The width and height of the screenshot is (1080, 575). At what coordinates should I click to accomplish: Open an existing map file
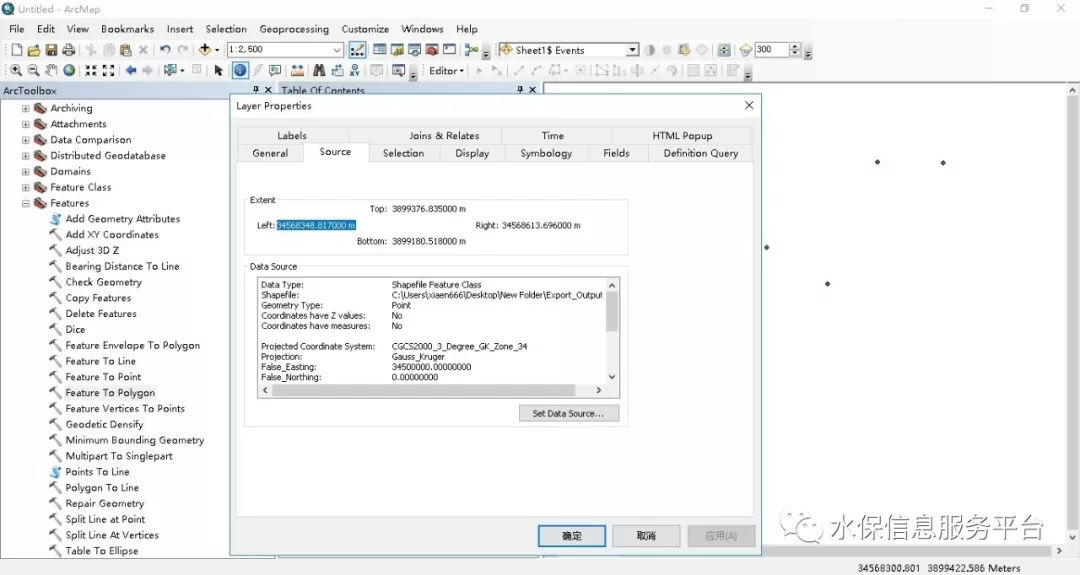point(34,50)
